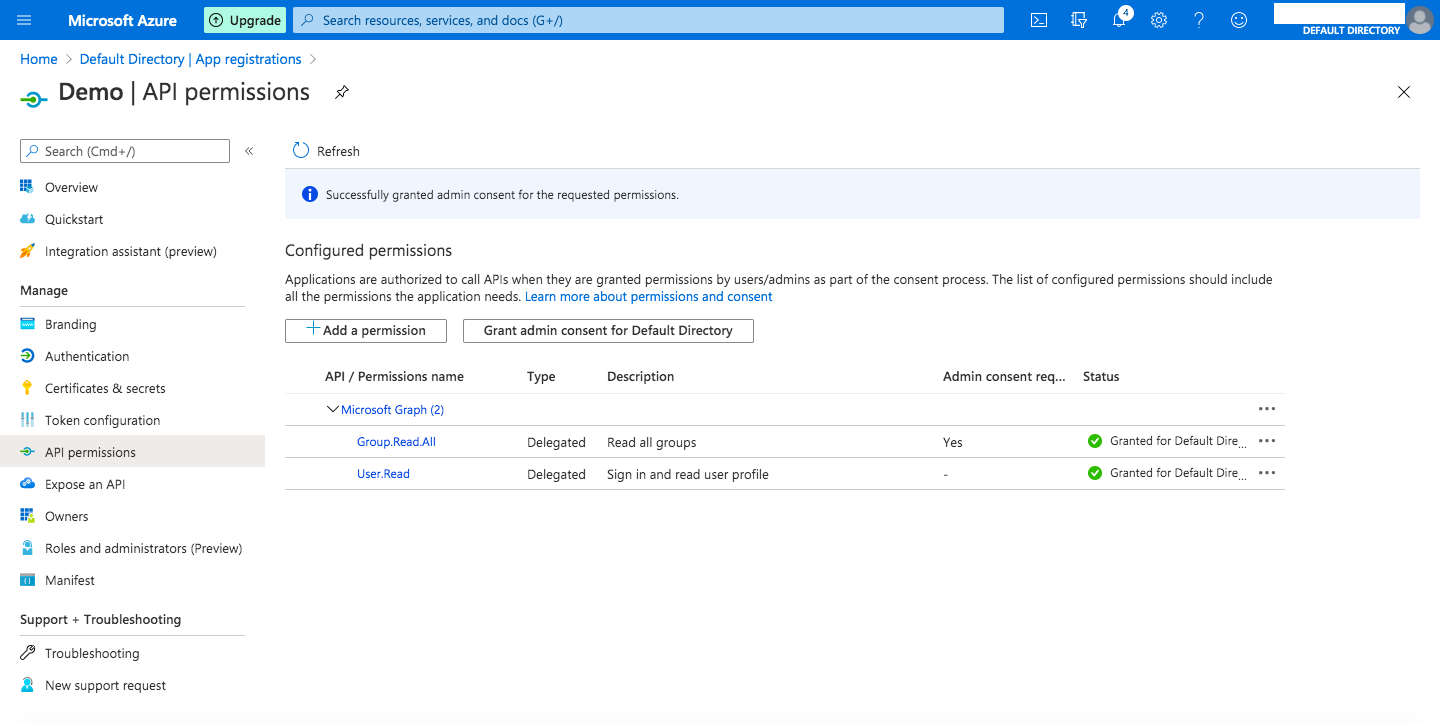1440x724 pixels.
Task: Click the green Upgrade button
Action: pyautogui.click(x=245, y=20)
